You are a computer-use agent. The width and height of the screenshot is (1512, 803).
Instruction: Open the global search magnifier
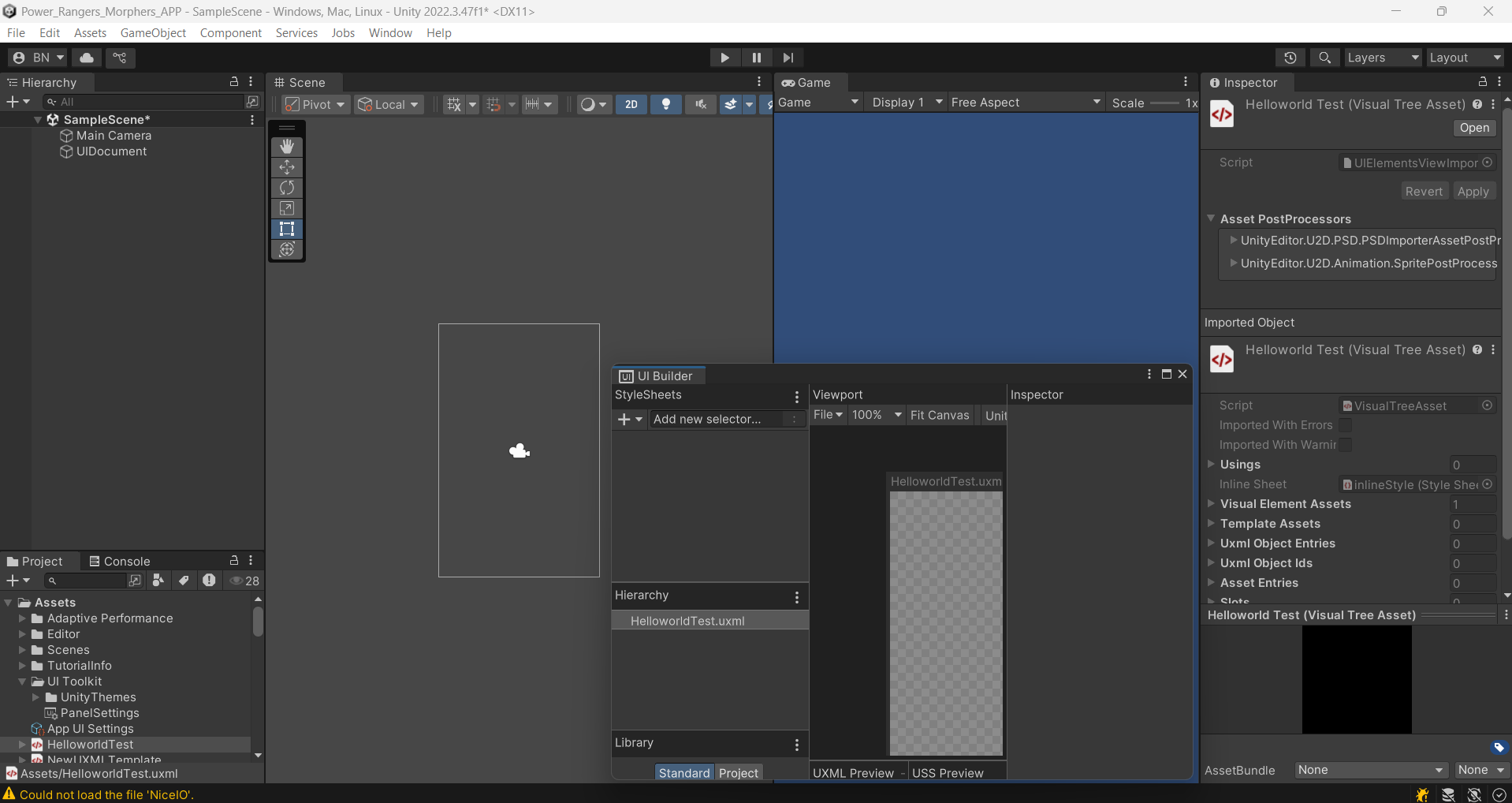(x=1325, y=58)
